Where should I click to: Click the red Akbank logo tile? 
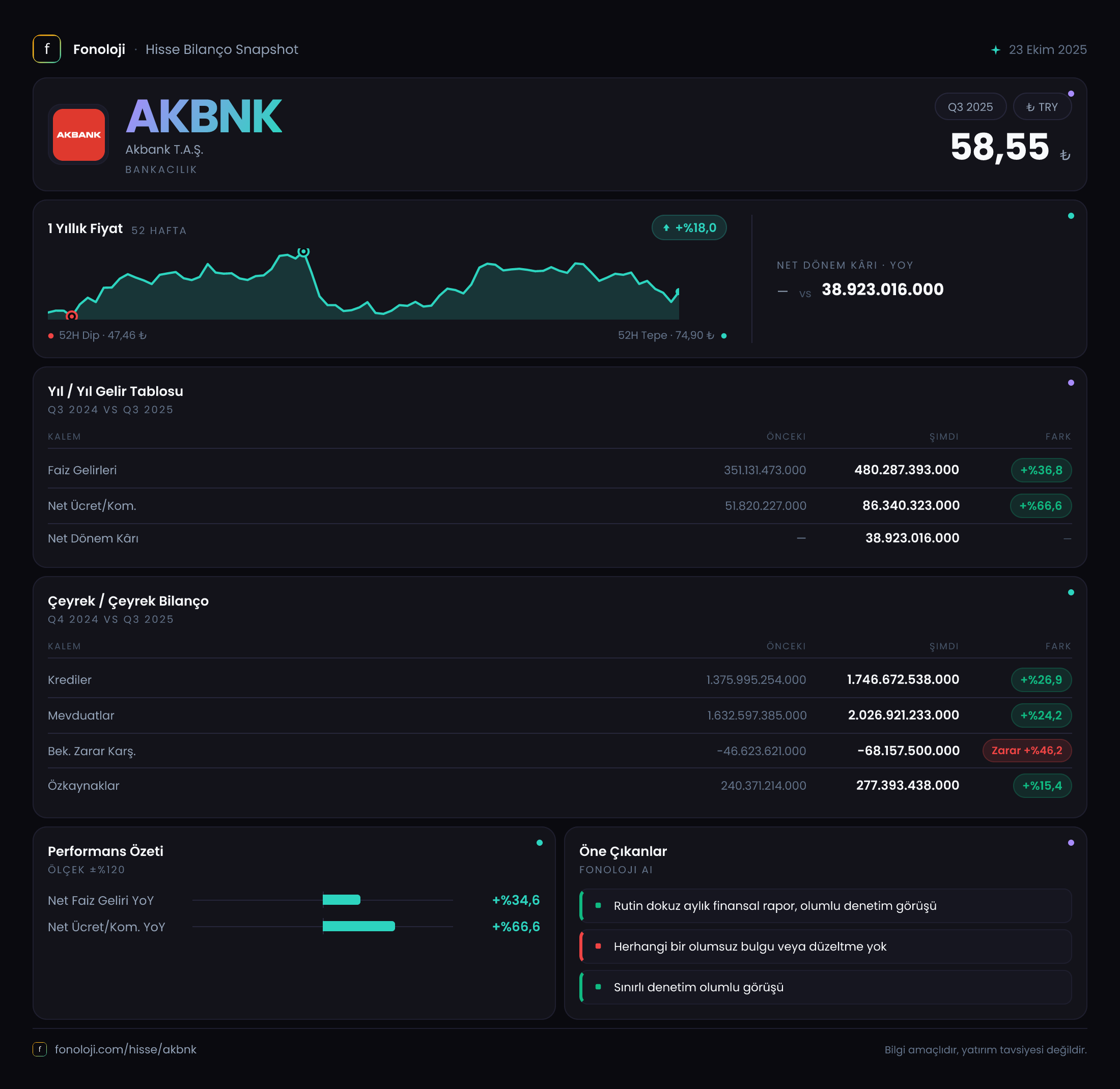tap(79, 134)
